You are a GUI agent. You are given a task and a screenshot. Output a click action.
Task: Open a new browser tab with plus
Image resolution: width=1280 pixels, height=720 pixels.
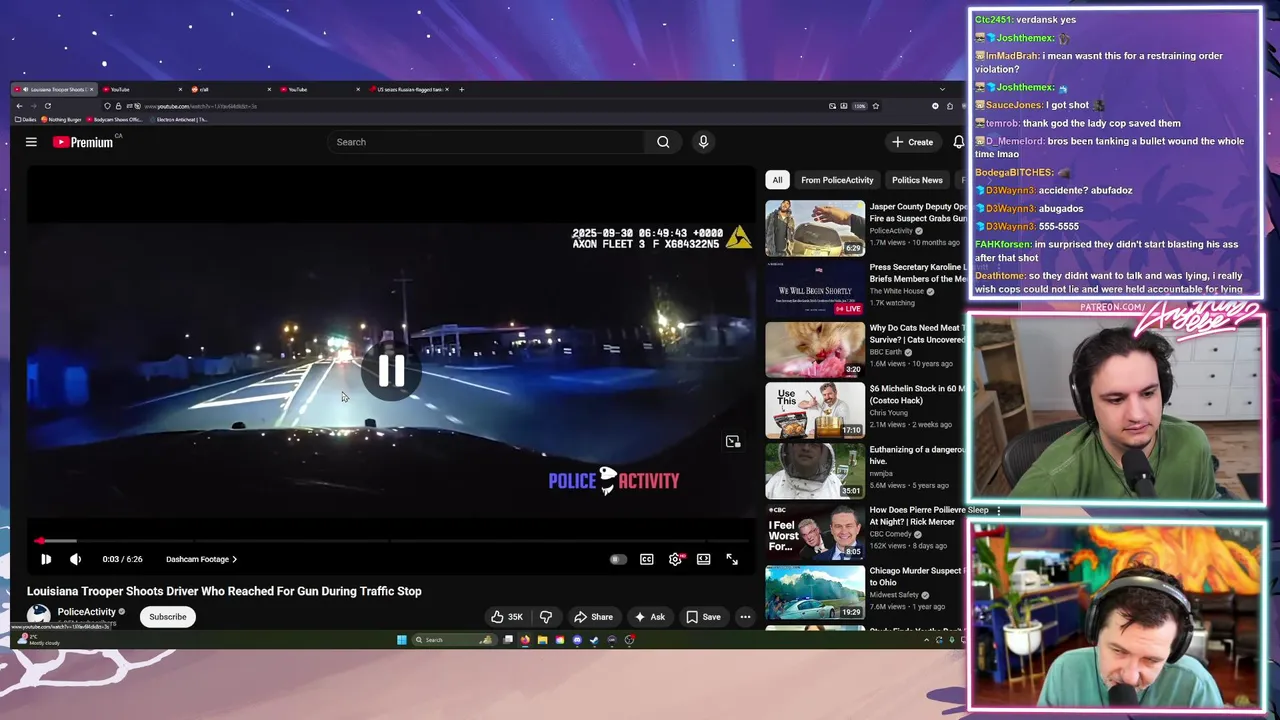coord(461,89)
